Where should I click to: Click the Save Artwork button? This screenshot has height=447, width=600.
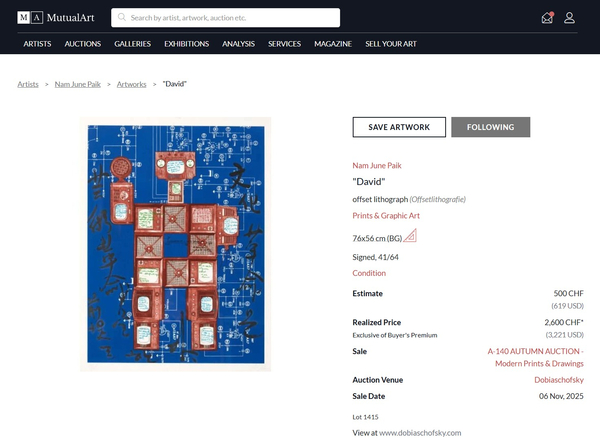(x=399, y=127)
